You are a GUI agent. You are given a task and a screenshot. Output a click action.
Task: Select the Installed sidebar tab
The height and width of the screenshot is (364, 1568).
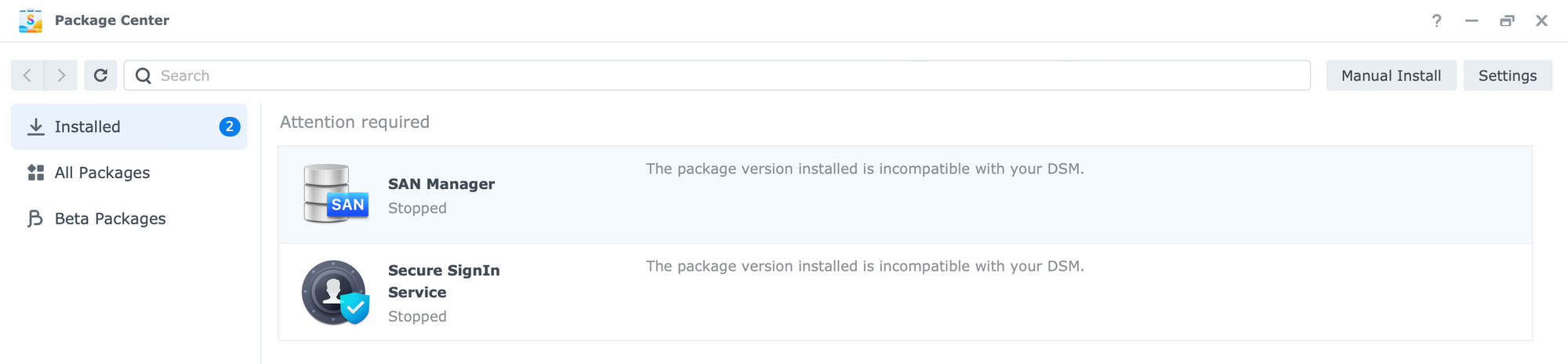pos(129,127)
